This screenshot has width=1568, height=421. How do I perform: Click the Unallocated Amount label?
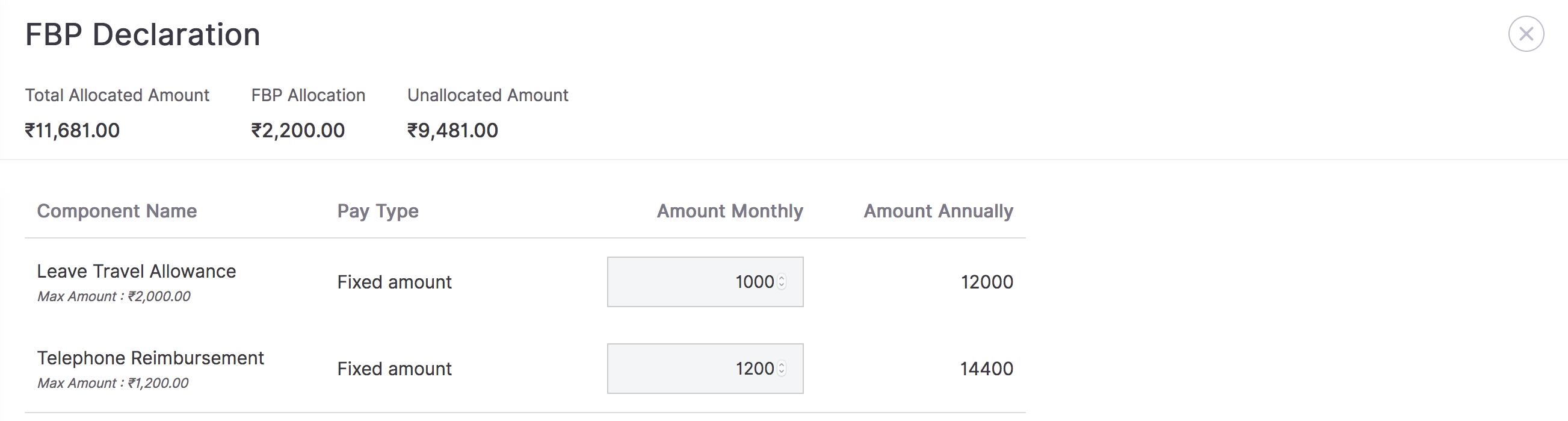pos(487,95)
